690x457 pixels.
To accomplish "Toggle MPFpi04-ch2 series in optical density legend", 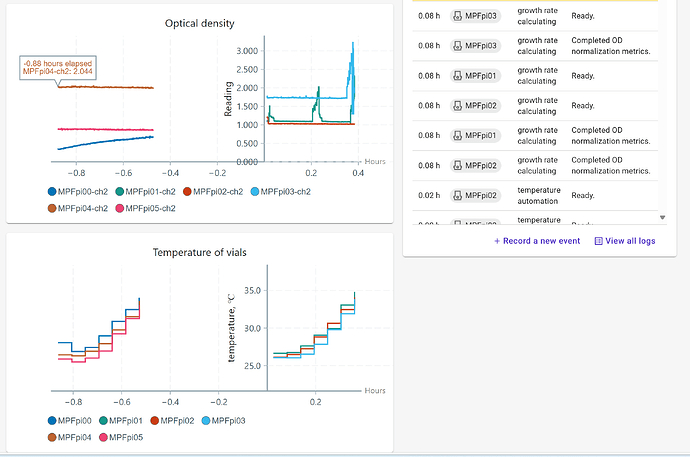I will tap(77, 208).
